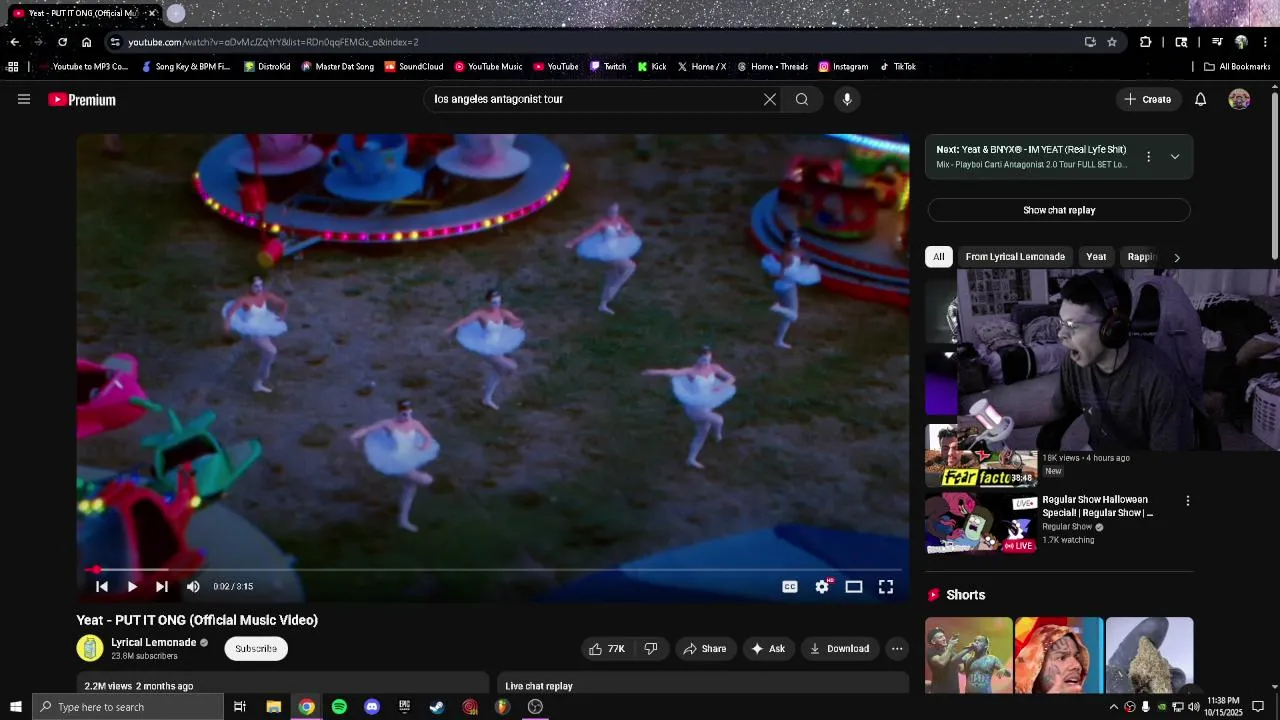This screenshot has width=1280, height=720.
Task: Start voice search with microphone
Action: (847, 99)
